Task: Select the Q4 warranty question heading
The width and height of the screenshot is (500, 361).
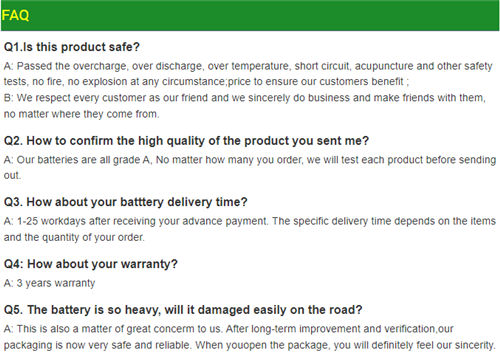Action: pyautogui.click(x=91, y=264)
